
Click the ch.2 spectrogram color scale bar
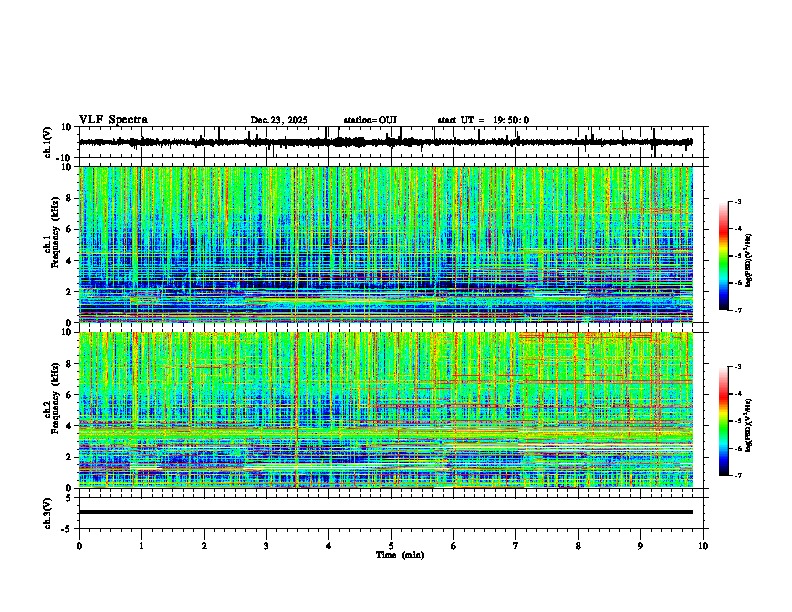(x=724, y=421)
